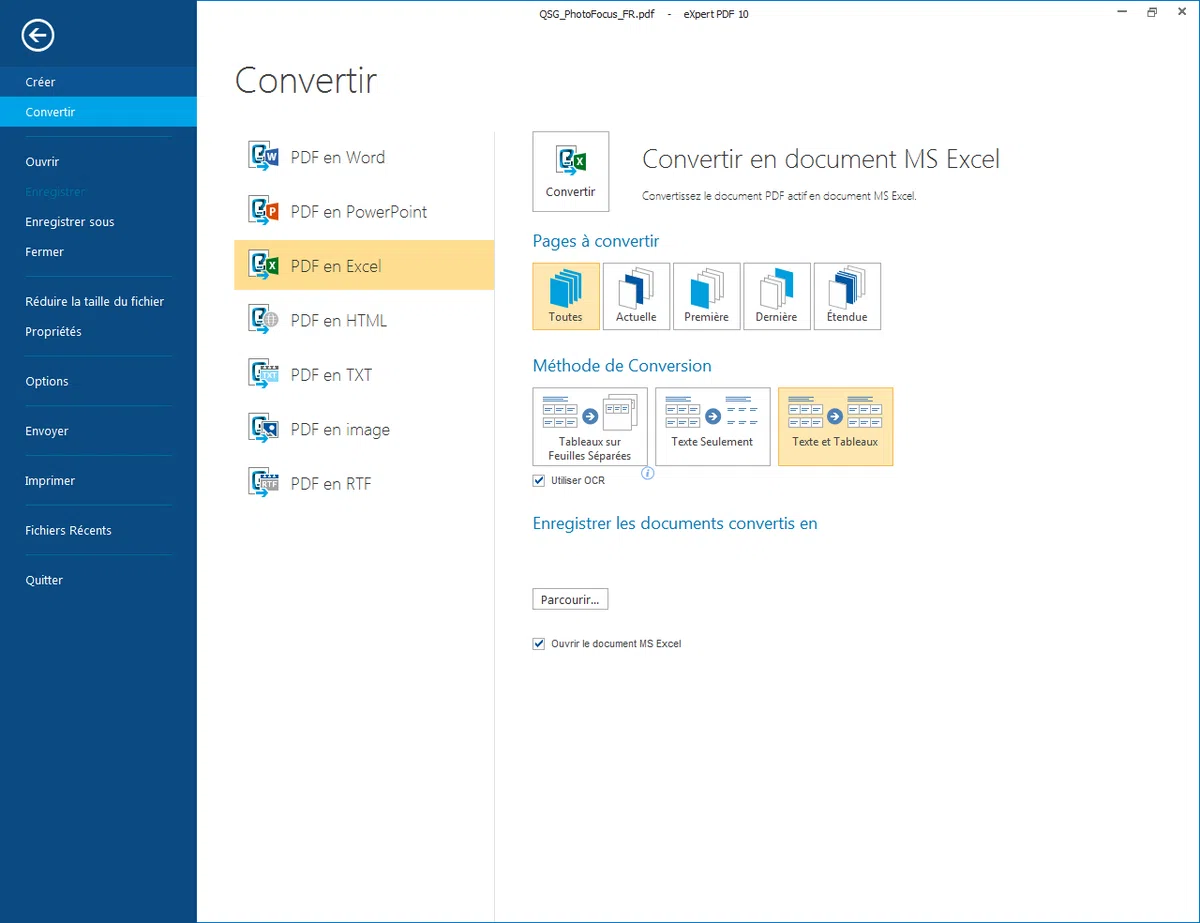
Task: Click the greyed Enregistrer sidebar item
Action: point(98,192)
